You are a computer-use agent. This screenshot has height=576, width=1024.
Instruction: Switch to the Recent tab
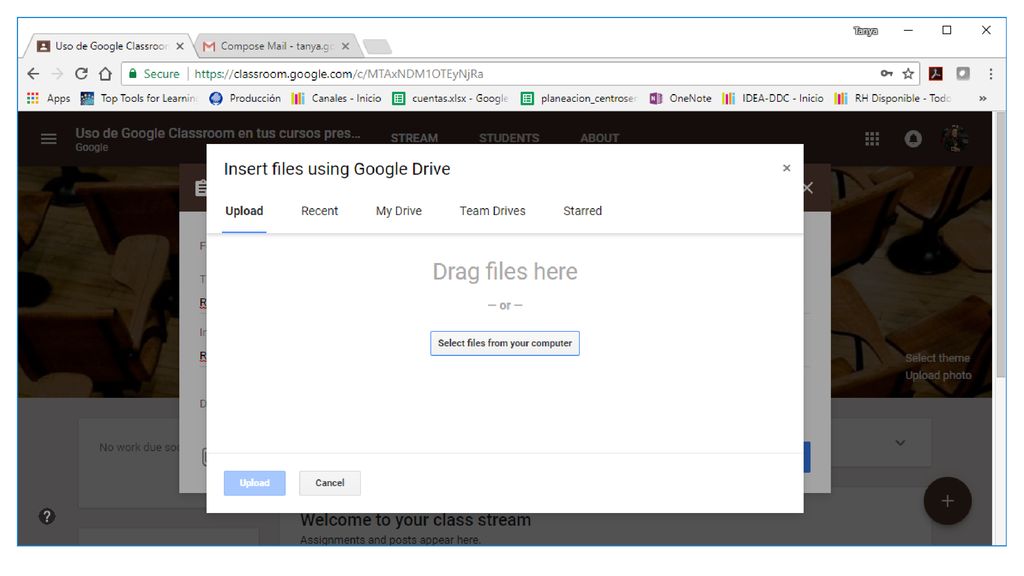pyautogui.click(x=319, y=211)
